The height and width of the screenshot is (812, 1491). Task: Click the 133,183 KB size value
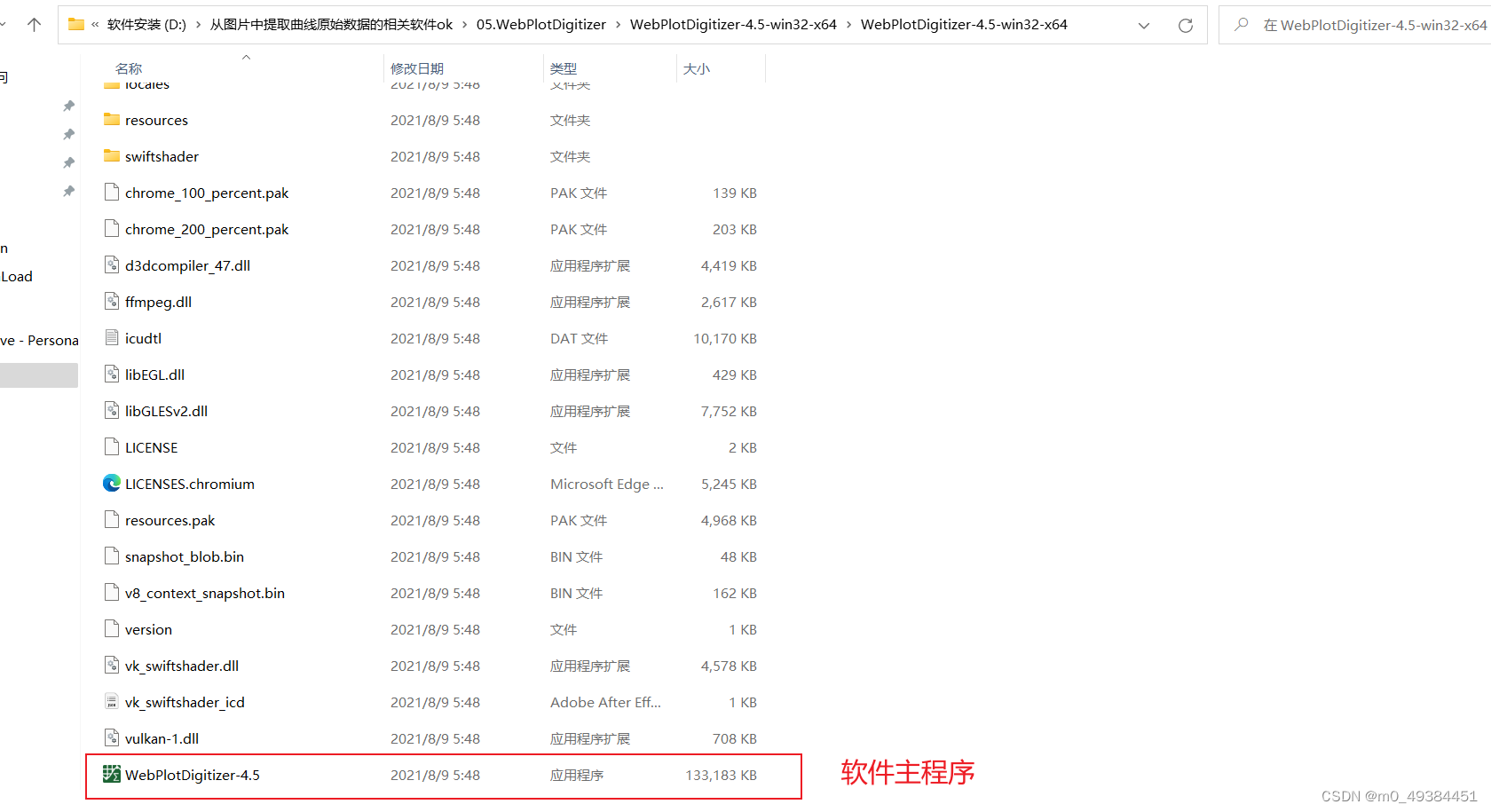[721, 776]
